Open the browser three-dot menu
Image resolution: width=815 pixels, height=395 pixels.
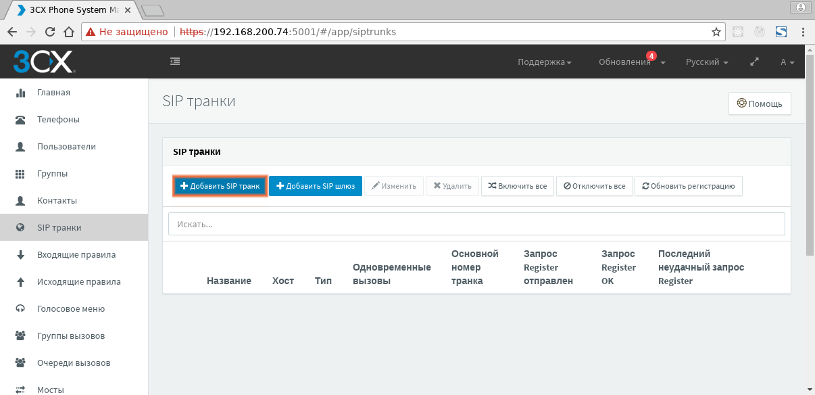804,32
